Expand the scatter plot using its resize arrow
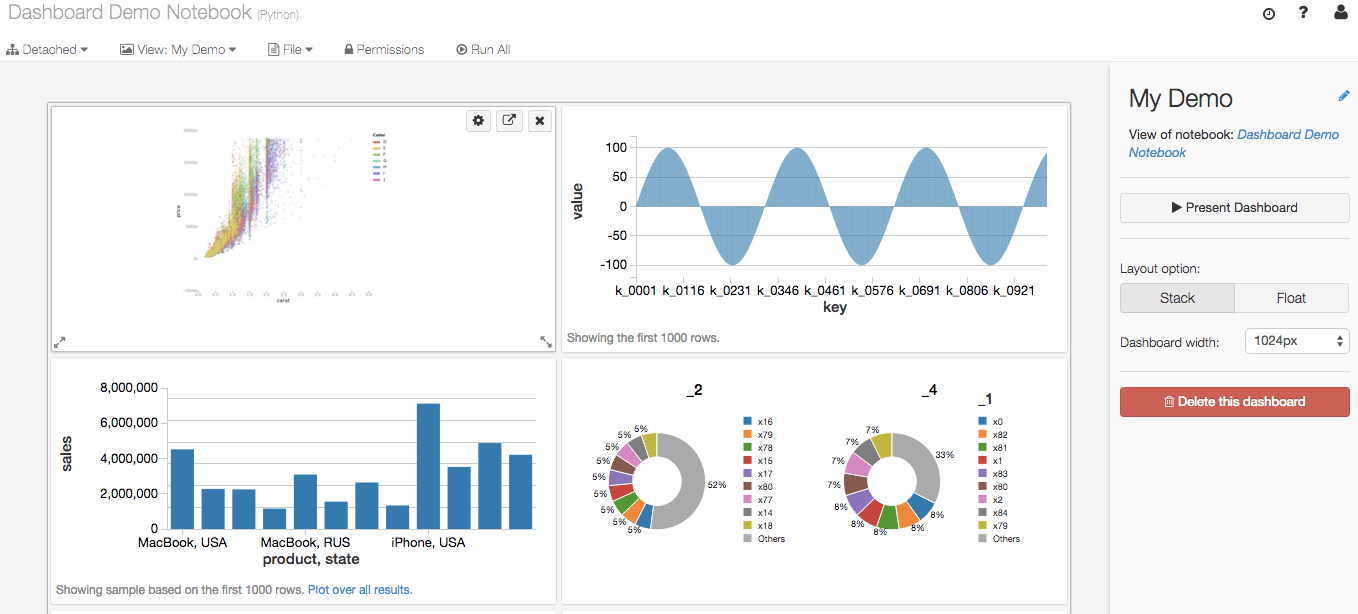The width and height of the screenshot is (1358, 614). pos(59,341)
